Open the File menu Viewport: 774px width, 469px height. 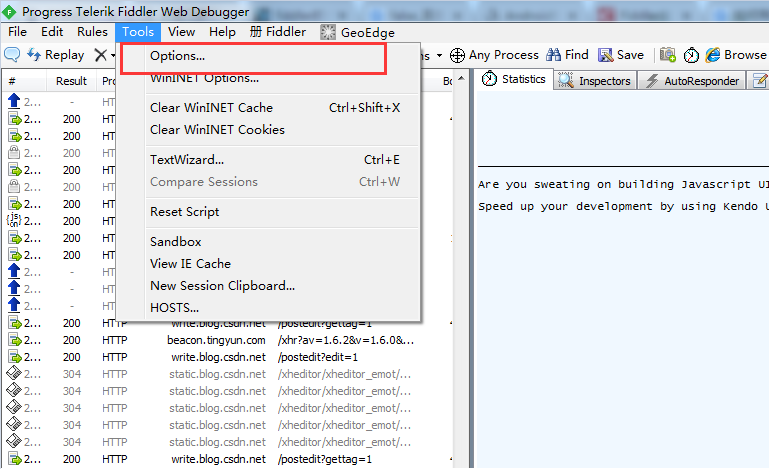coord(17,32)
